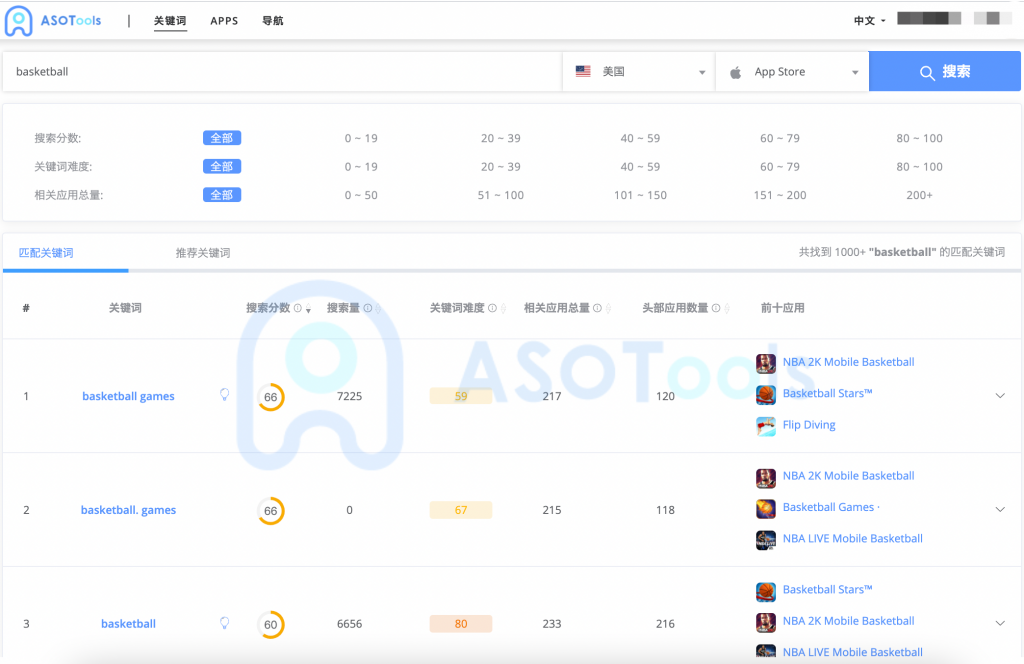This screenshot has height=664, width=1024.
Task: Open the basketball keyword link in row 3
Action: point(128,624)
